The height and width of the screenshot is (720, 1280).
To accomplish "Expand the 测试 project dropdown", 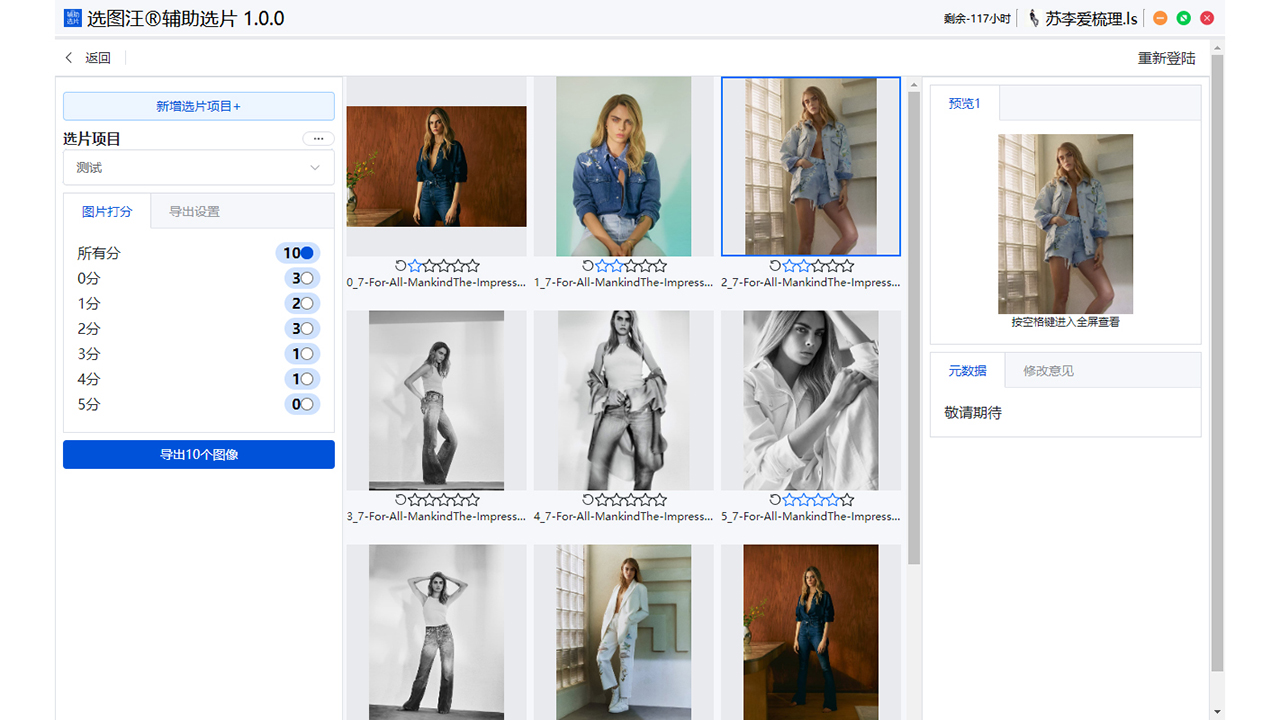I will pos(198,168).
